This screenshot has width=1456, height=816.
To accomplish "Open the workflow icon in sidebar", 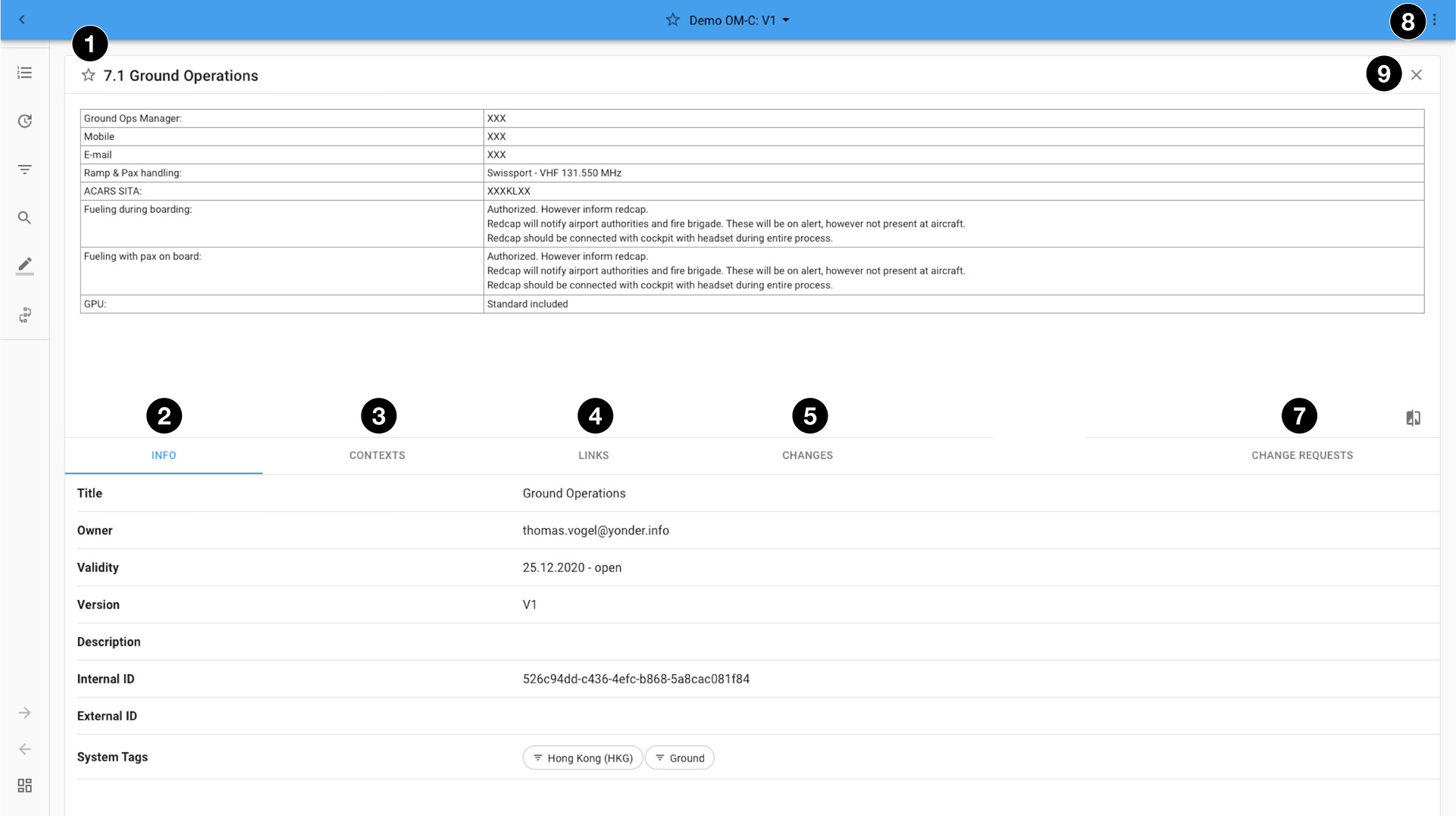I will [25, 315].
